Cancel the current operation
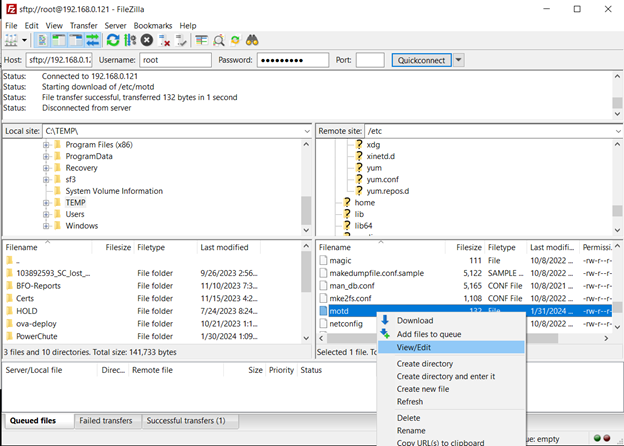This screenshot has width=624, height=446. tap(147, 40)
